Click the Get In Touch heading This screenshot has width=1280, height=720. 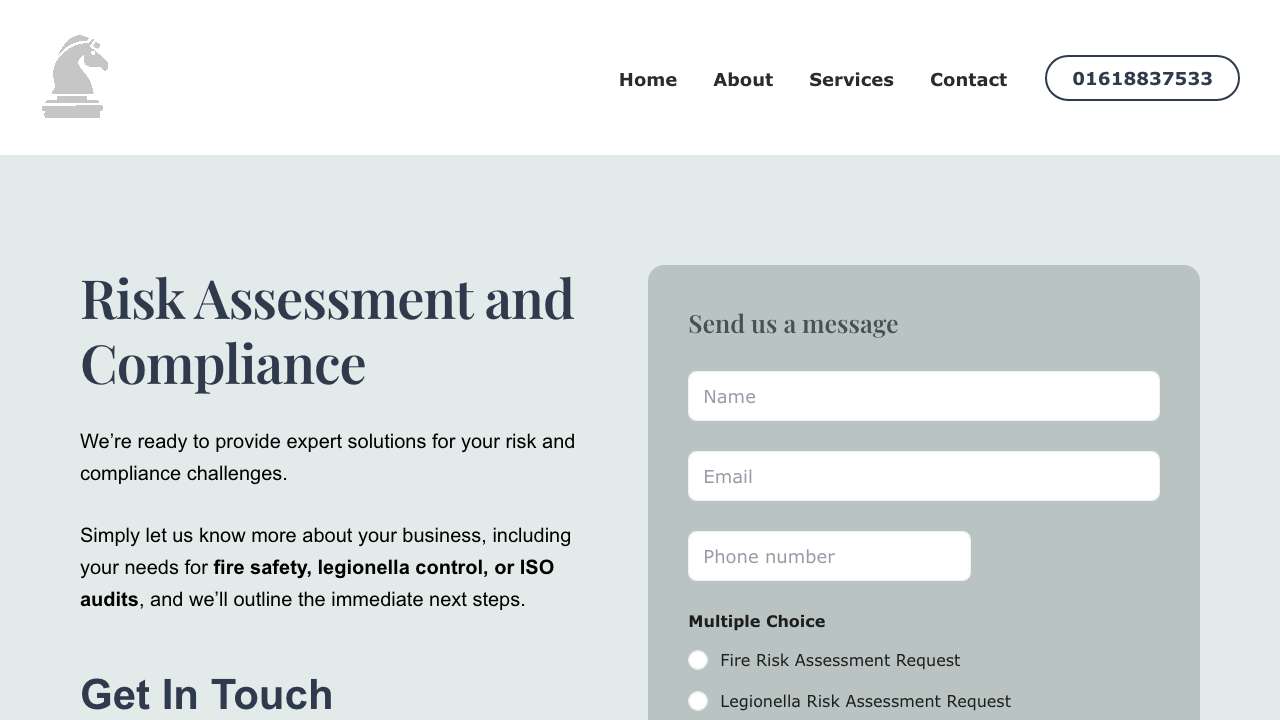point(206,694)
